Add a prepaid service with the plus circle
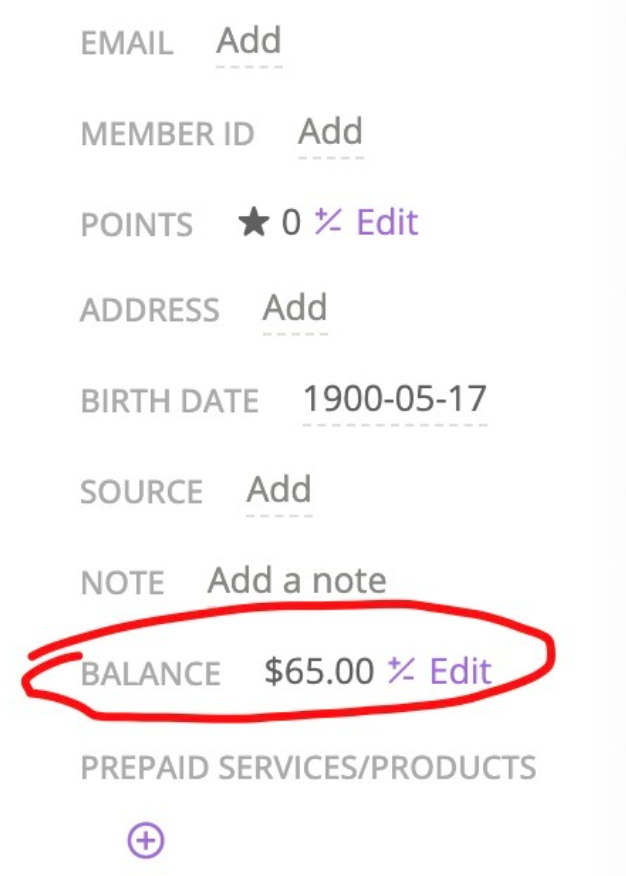The height and width of the screenshot is (876, 626). pyautogui.click(x=146, y=840)
